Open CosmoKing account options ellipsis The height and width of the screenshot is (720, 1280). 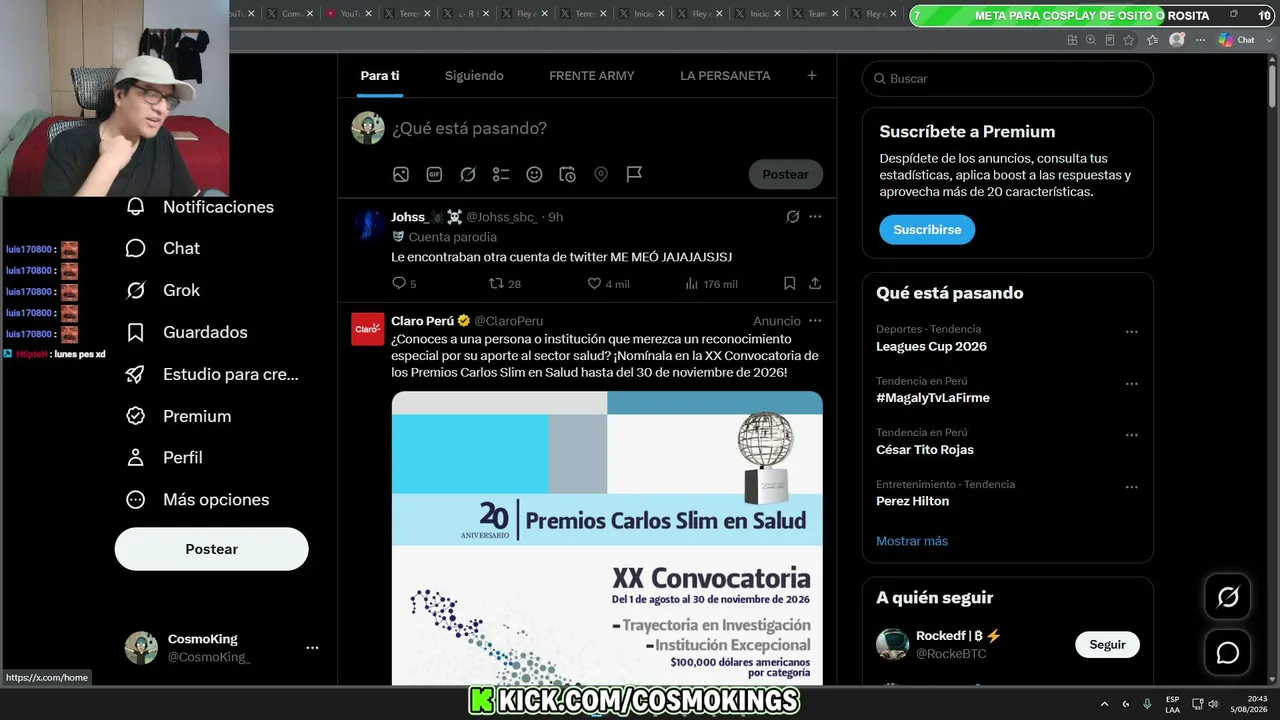point(312,648)
